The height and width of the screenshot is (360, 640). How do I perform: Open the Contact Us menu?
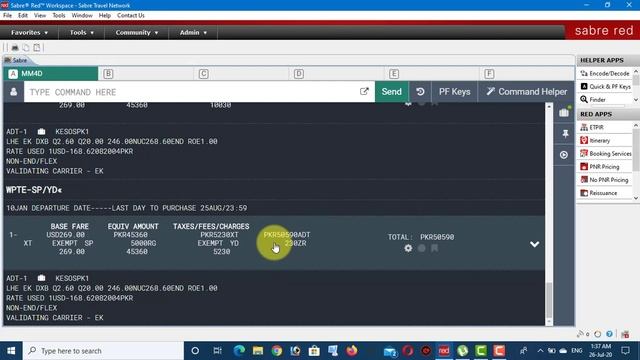coord(131,16)
